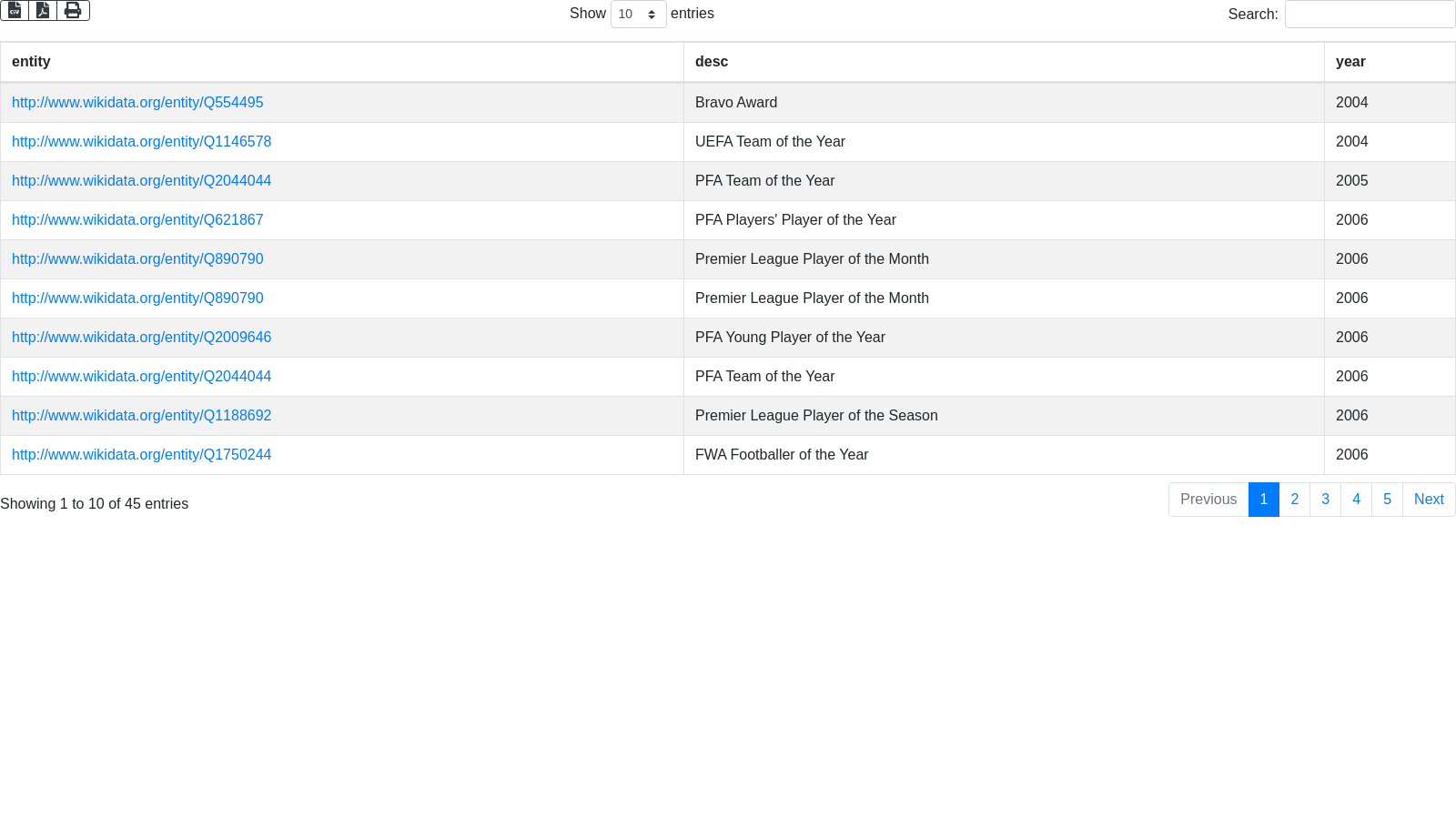
Task: Click the Next pagination button
Action: point(1429,500)
